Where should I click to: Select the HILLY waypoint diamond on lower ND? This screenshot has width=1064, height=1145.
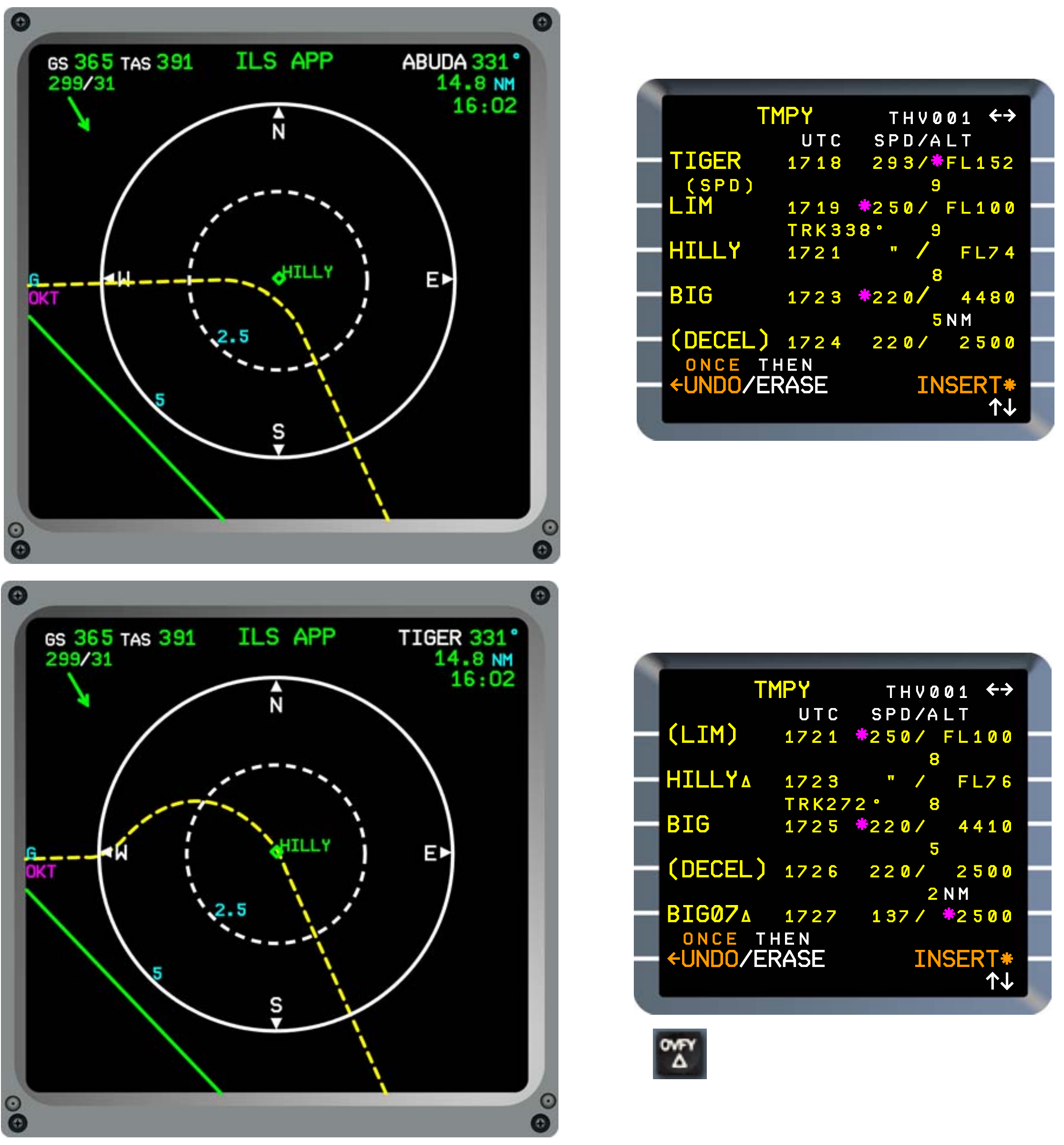[276, 852]
